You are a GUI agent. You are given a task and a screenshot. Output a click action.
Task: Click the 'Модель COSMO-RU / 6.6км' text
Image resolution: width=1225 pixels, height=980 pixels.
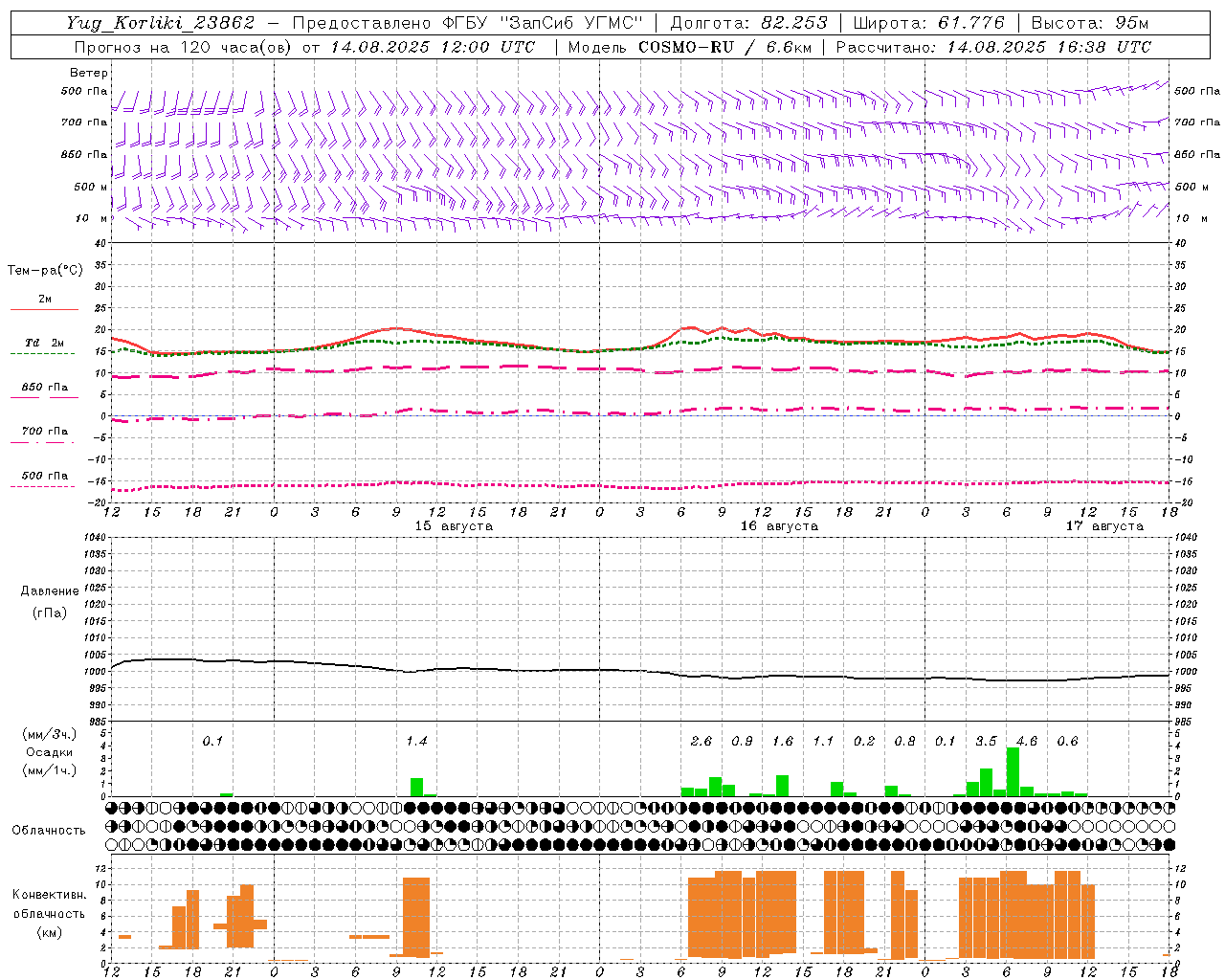click(x=690, y=47)
